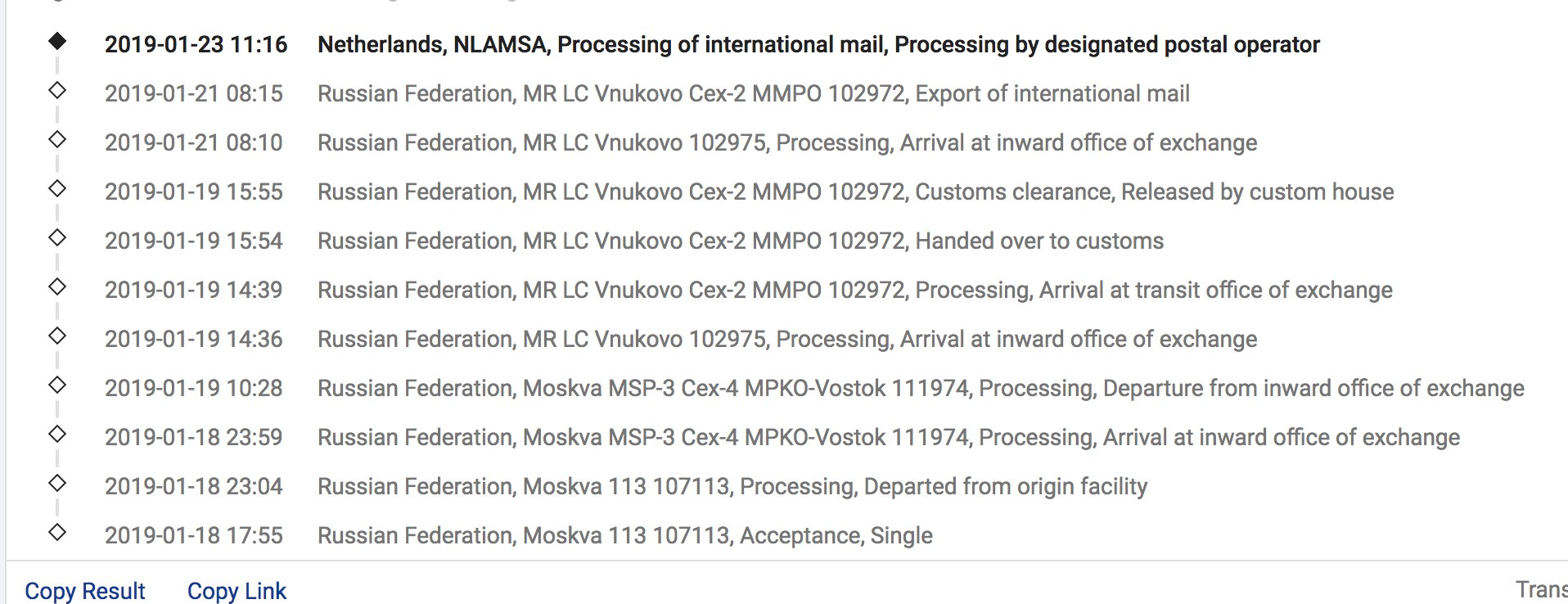This screenshot has height=604, width=1568.
Task: Click the diamond icon for 2019-01-18 17:55
Action: point(57,532)
